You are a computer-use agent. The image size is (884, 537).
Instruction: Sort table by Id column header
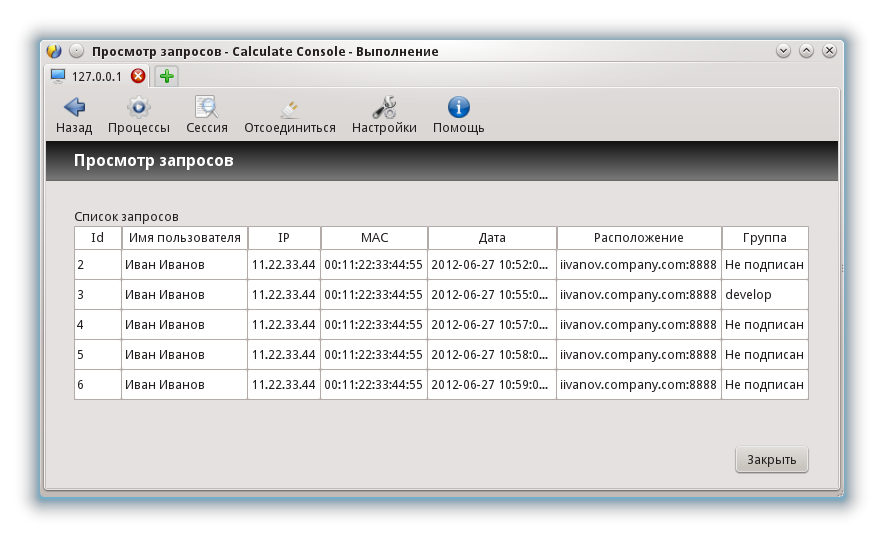[x=98, y=238]
